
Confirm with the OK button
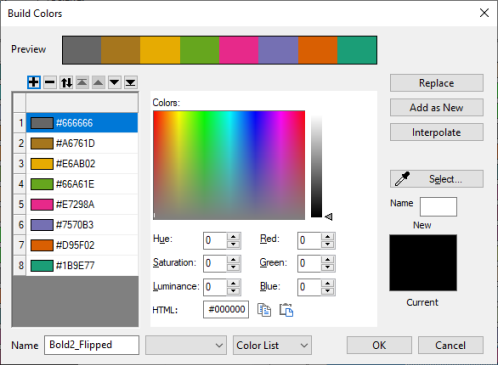pos(379,345)
